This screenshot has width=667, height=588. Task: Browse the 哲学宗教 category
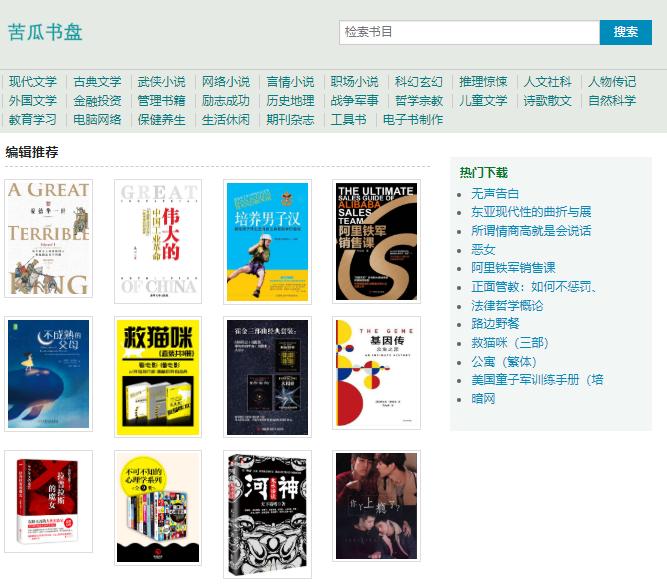[419, 101]
